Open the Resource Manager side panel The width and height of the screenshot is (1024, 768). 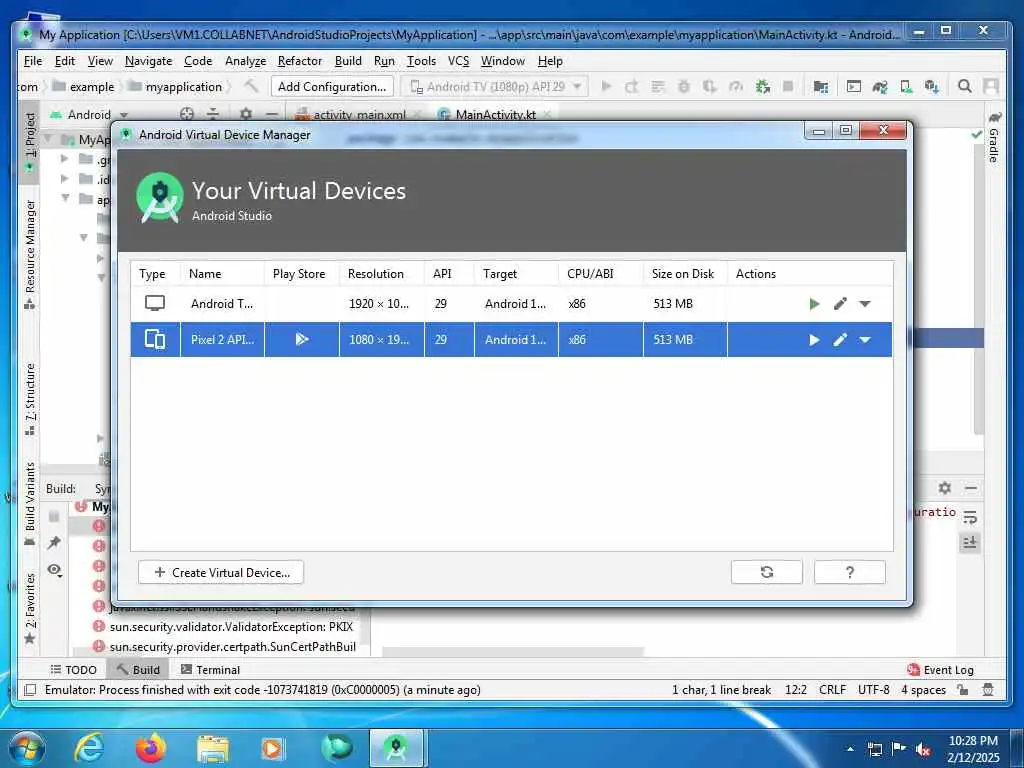pos(29,253)
